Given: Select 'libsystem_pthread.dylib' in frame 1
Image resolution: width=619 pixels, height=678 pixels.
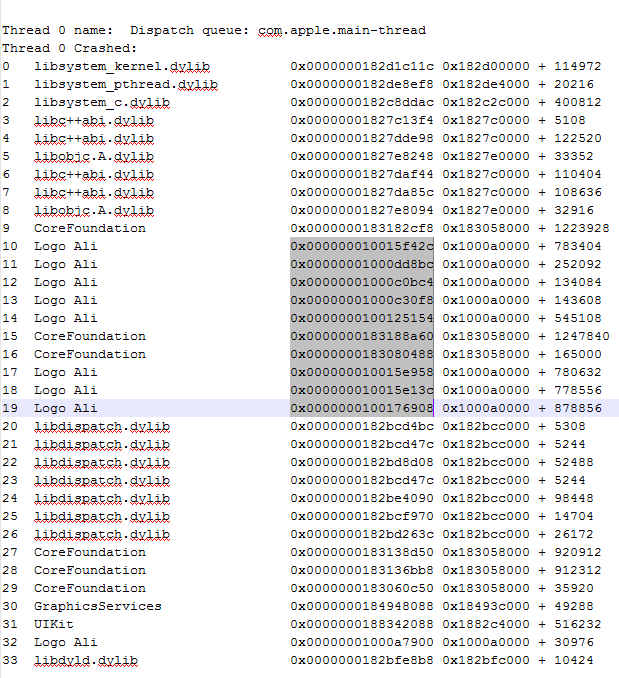Looking at the screenshot, I should click(126, 84).
